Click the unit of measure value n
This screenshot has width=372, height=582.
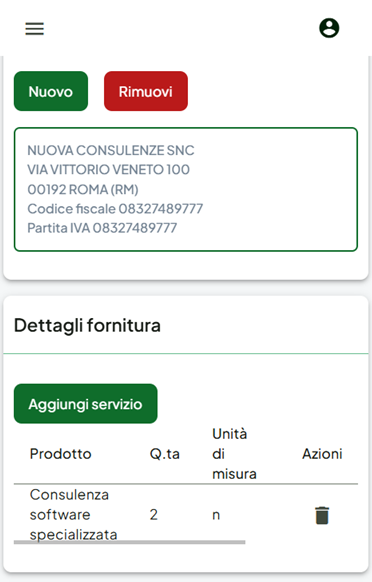click(216, 515)
